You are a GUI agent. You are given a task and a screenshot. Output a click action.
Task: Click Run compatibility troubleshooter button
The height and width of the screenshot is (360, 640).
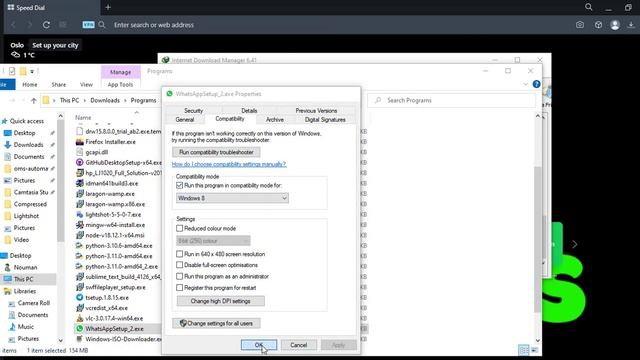point(216,152)
